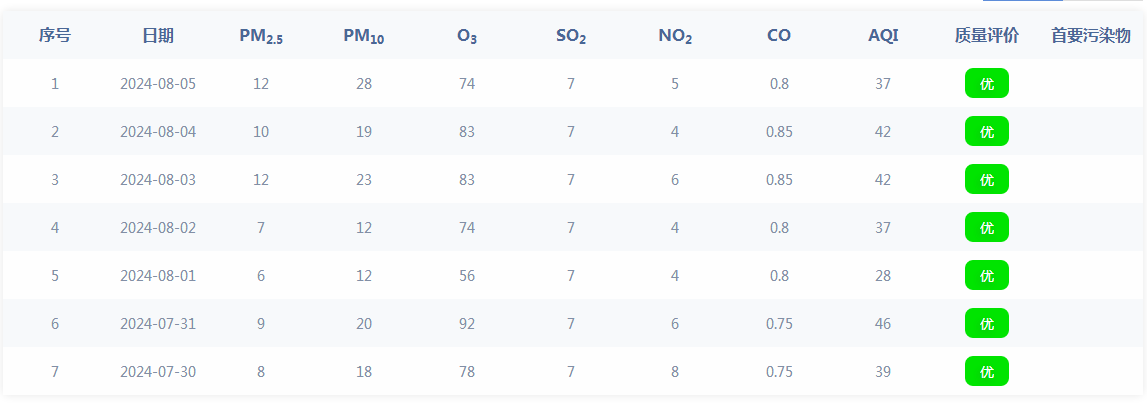Click the 日期 column header
The image size is (1147, 403).
[x=158, y=35]
